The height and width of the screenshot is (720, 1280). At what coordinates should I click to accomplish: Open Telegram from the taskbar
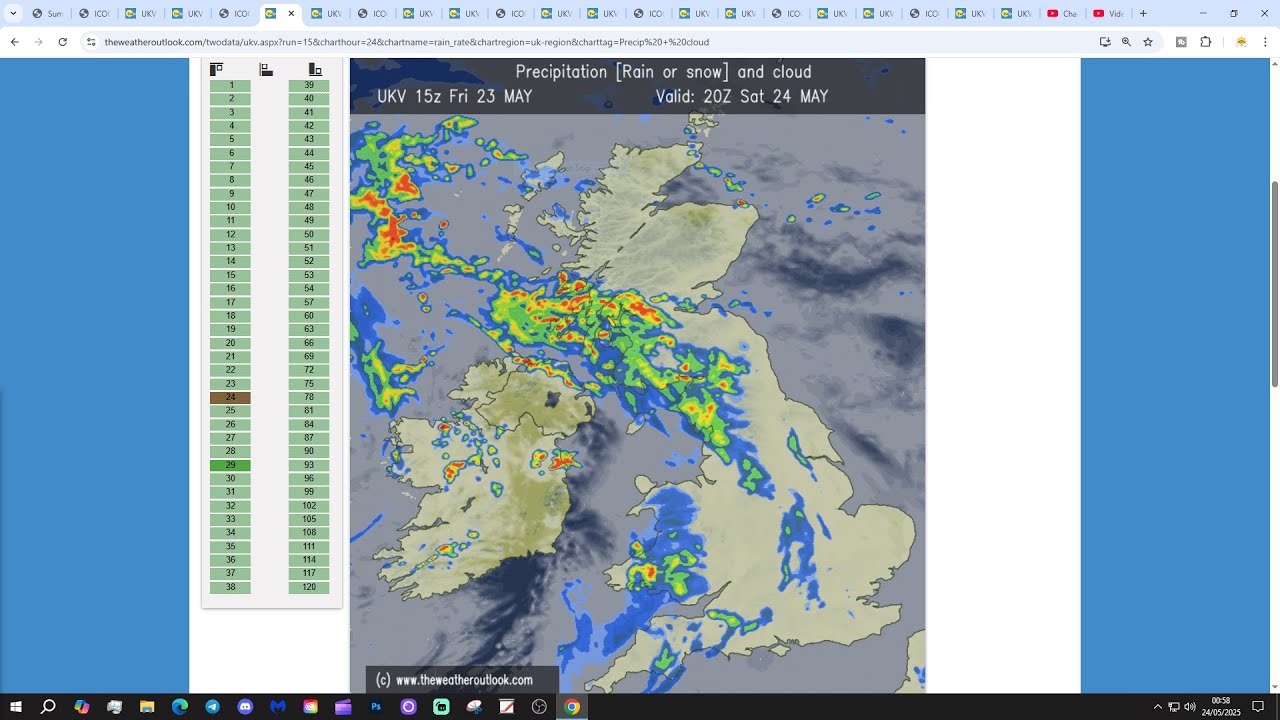tap(212, 707)
